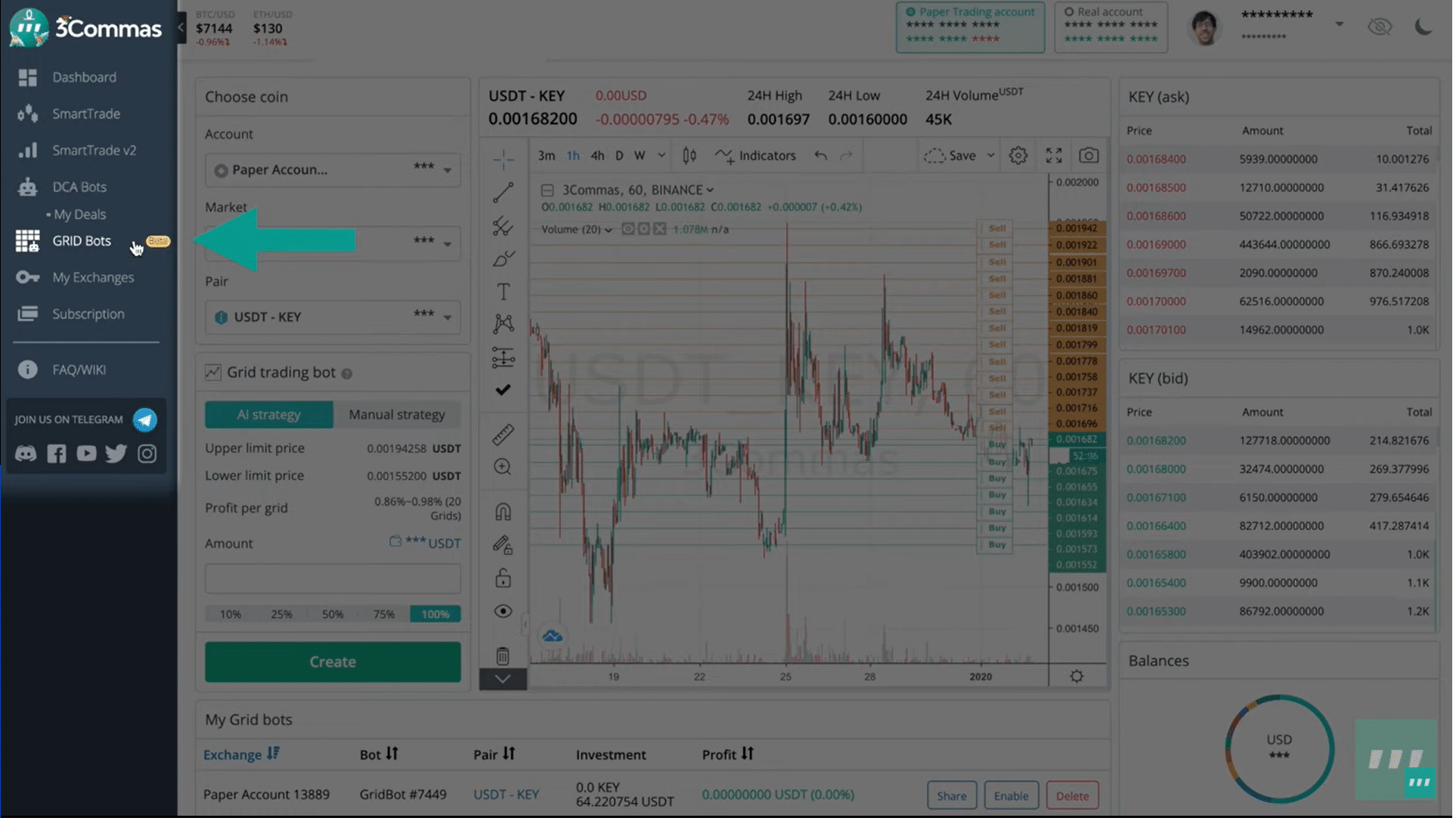
Task: Open the candlestick chart style icon
Action: (689, 156)
